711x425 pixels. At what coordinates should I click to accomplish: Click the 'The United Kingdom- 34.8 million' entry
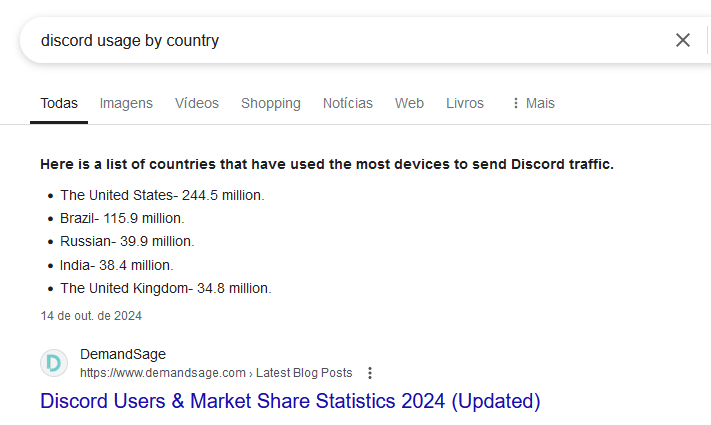pyautogui.click(x=166, y=288)
